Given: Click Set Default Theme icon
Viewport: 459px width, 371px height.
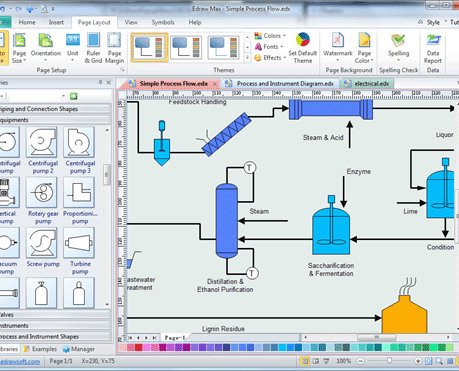Looking at the screenshot, I should (303, 48).
